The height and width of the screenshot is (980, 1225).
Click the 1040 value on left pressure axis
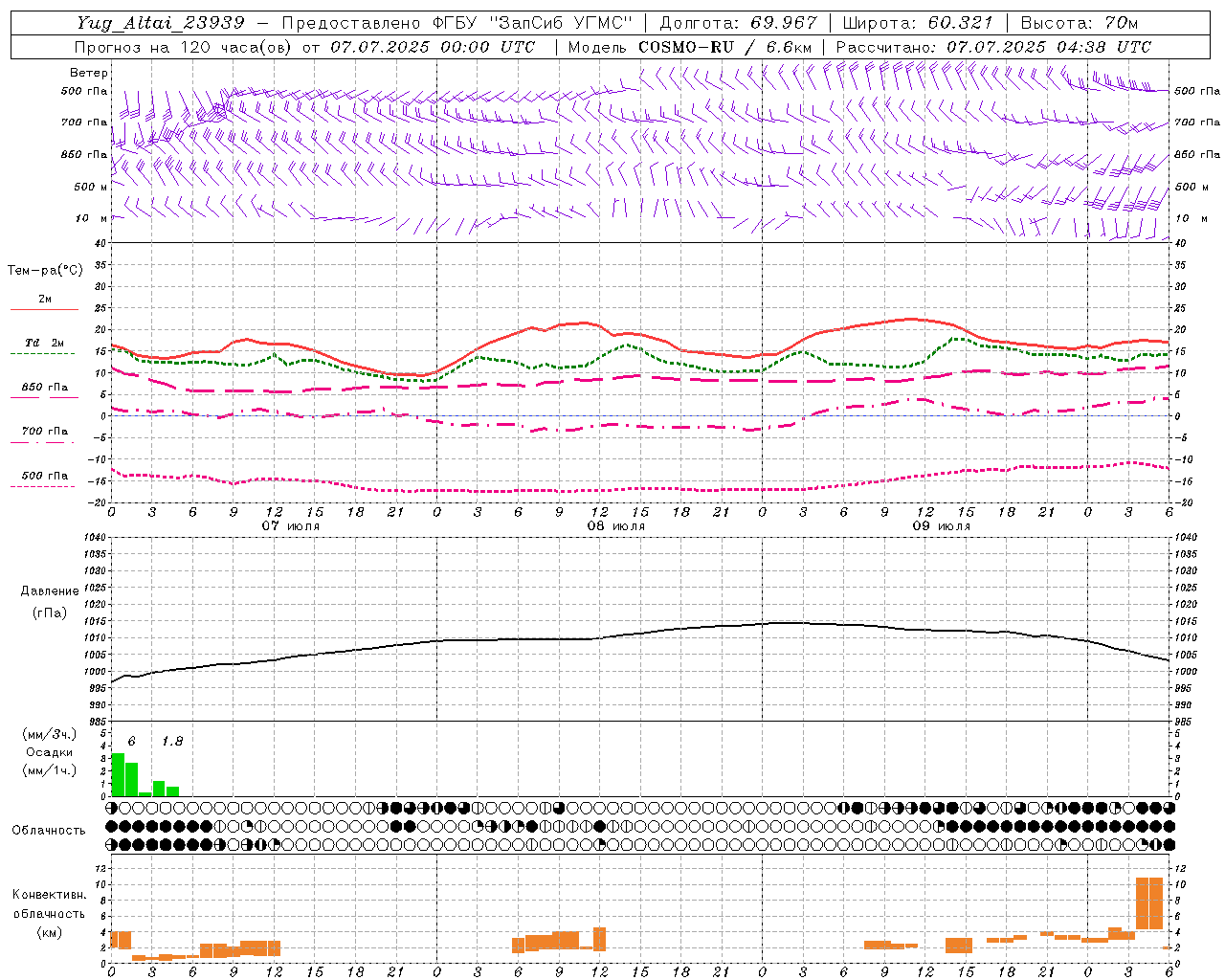pyautogui.click(x=93, y=538)
